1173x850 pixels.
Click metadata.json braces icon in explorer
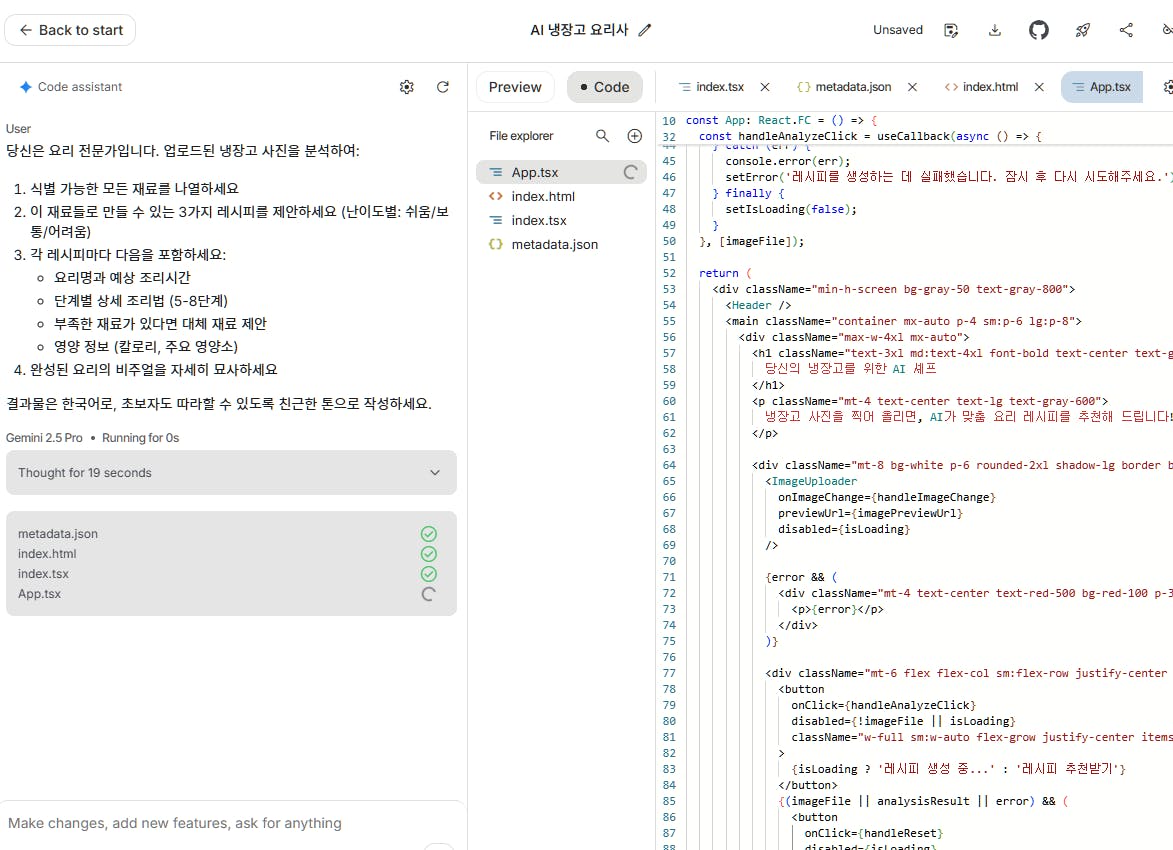[495, 244]
